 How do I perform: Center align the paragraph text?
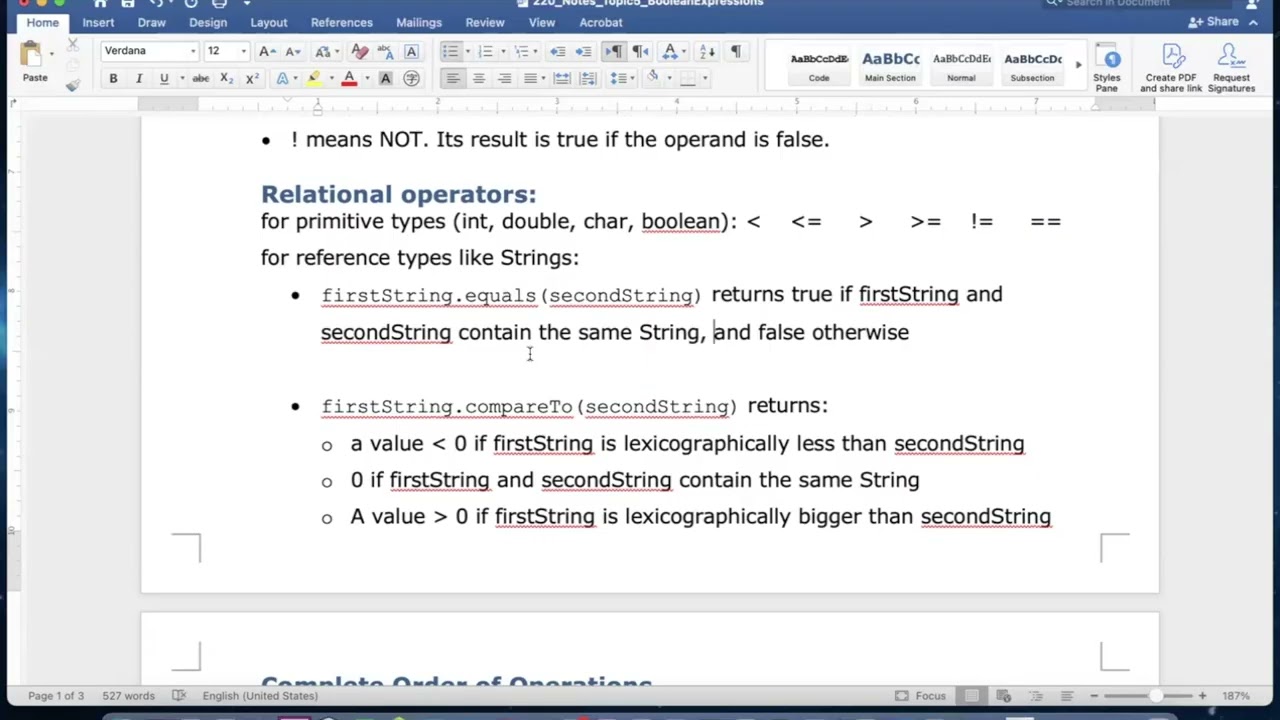[x=478, y=78]
